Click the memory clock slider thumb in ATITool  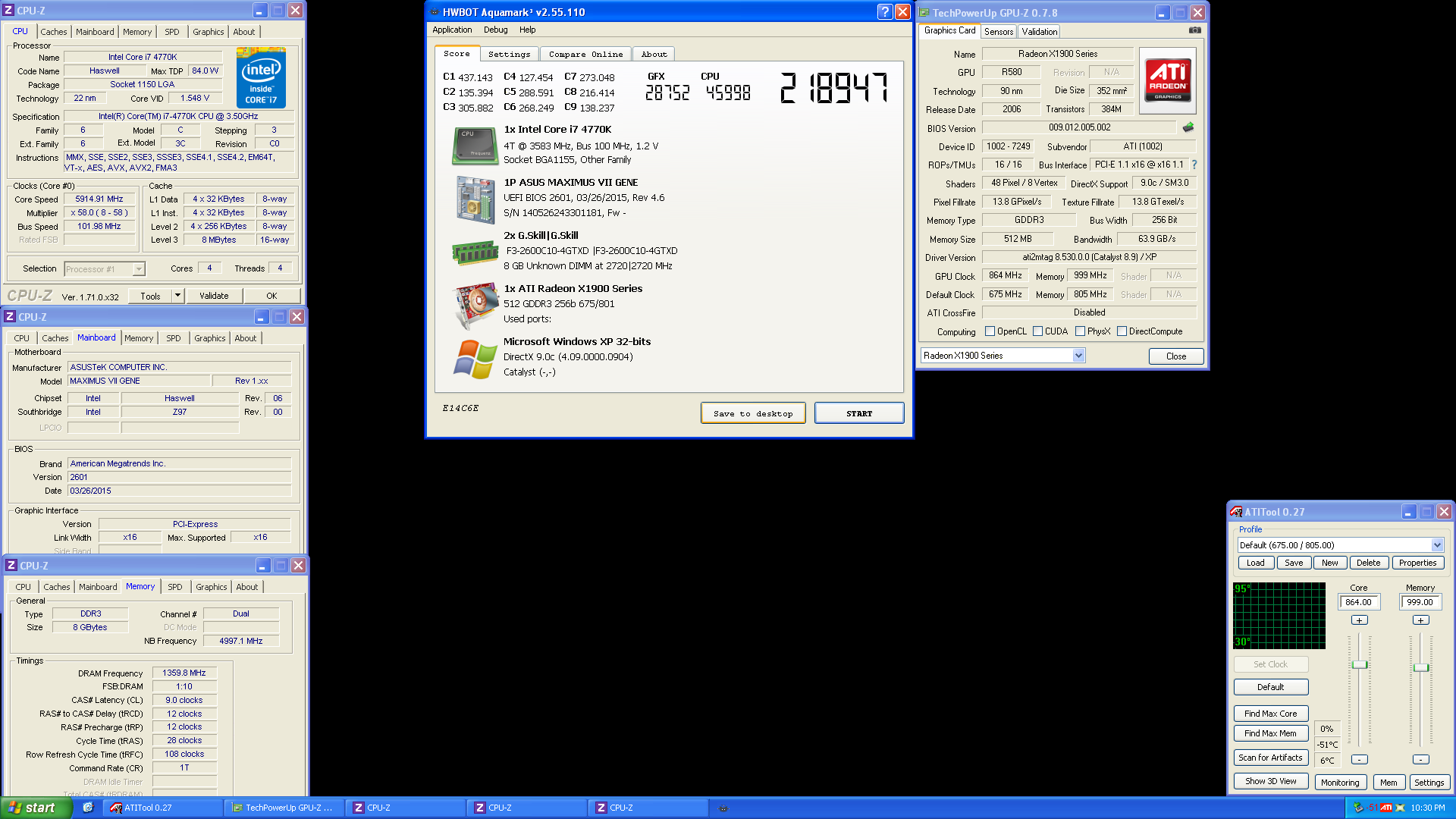point(1421,667)
